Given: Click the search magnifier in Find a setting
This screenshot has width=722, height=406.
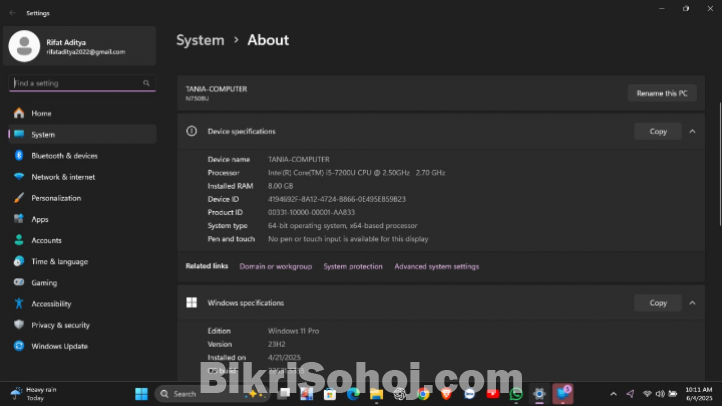Looking at the screenshot, I should [146, 83].
